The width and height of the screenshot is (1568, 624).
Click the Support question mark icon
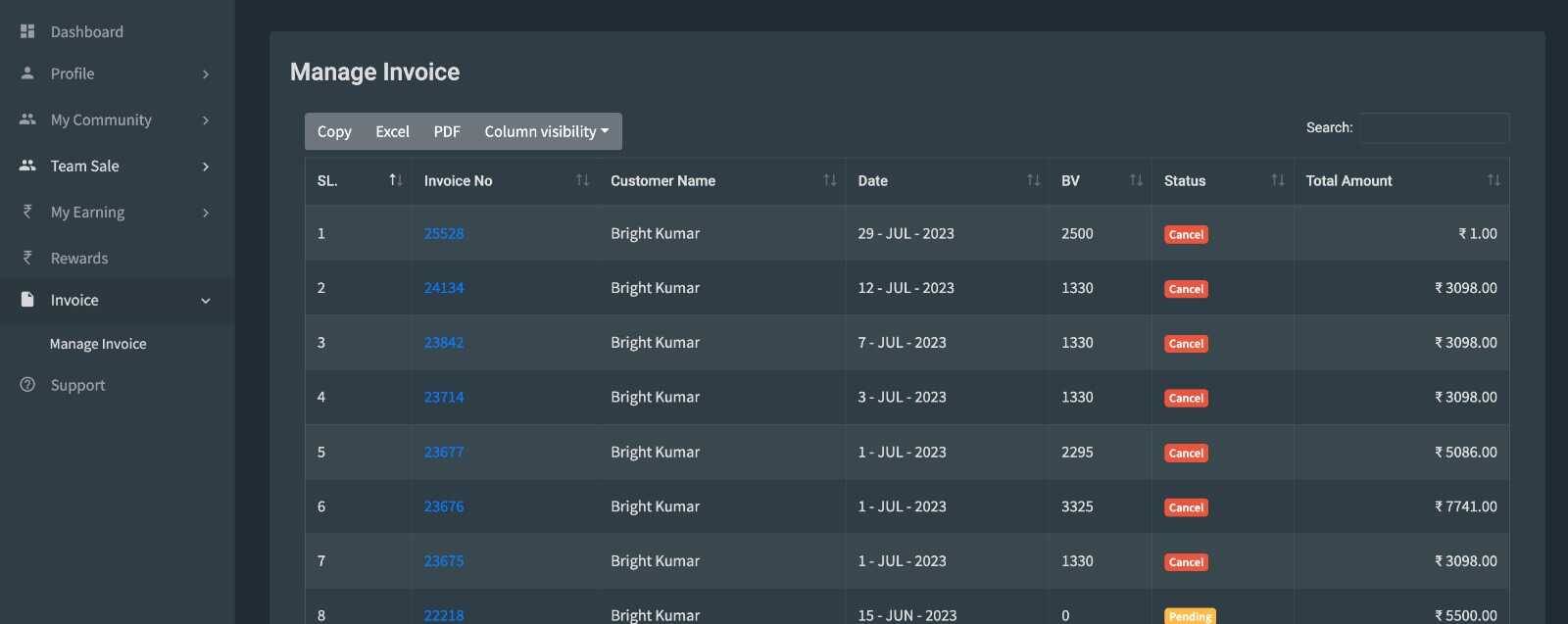tap(27, 385)
